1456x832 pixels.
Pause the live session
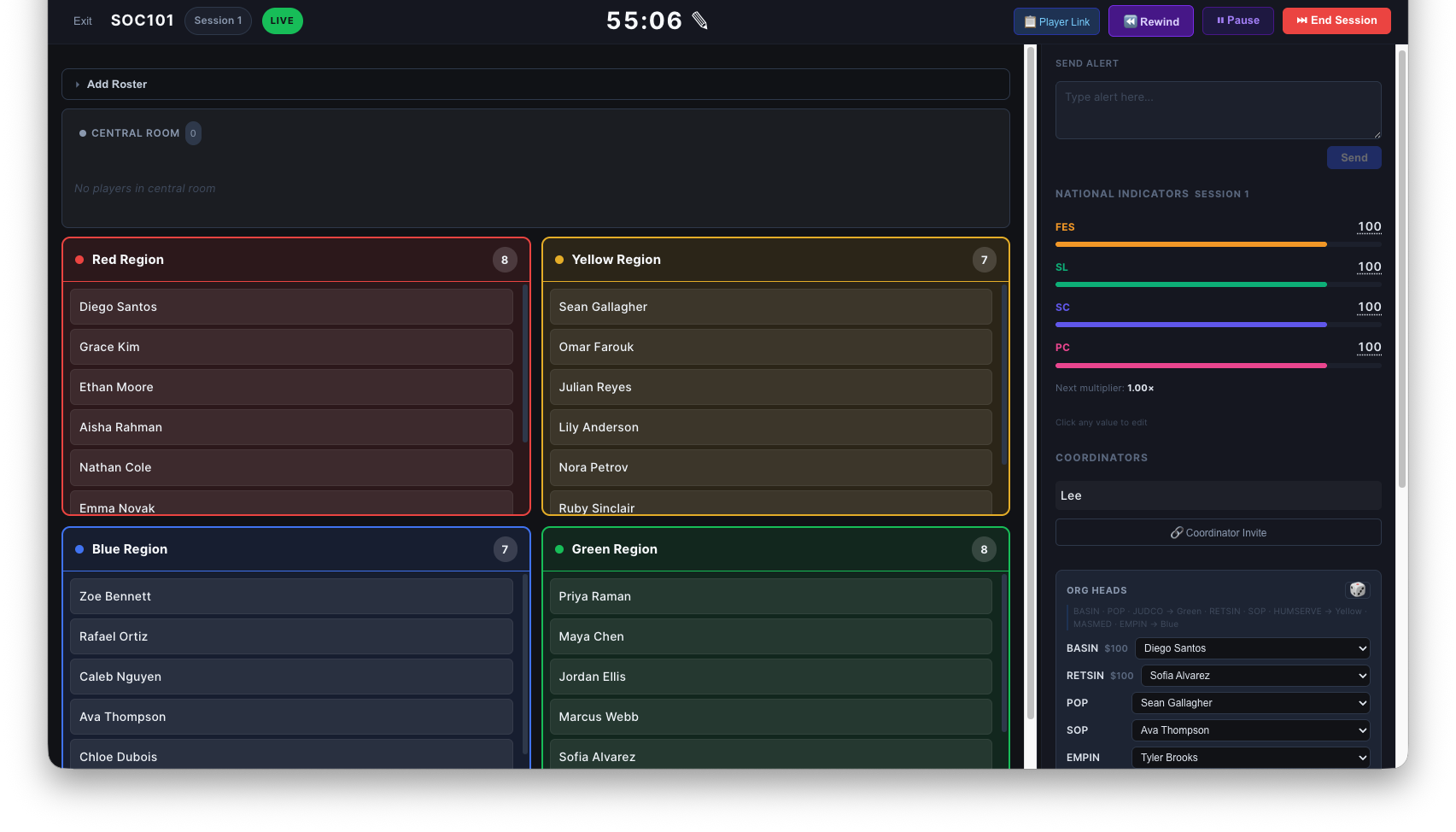(x=1237, y=21)
